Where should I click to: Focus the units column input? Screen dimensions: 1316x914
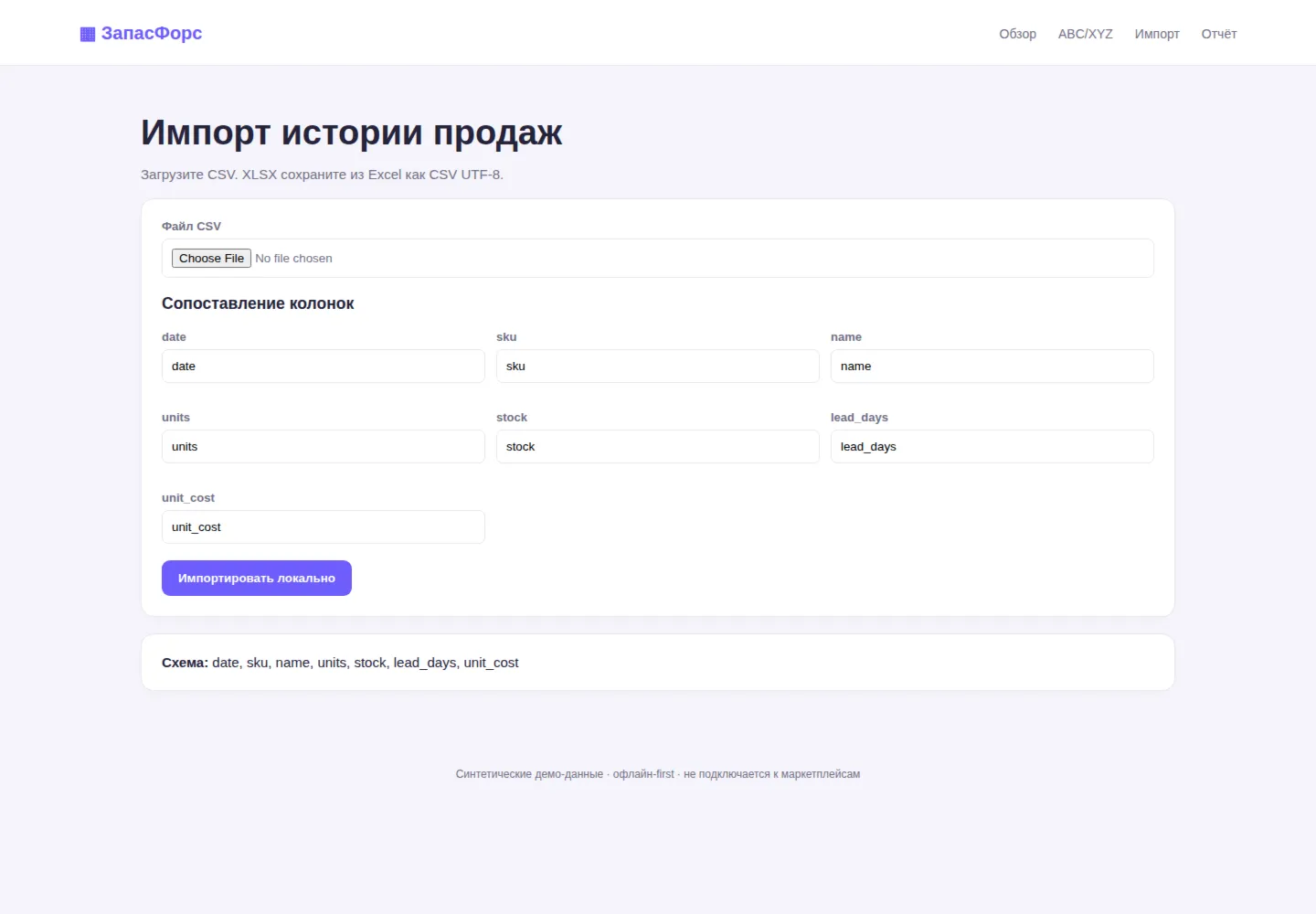[x=324, y=447]
